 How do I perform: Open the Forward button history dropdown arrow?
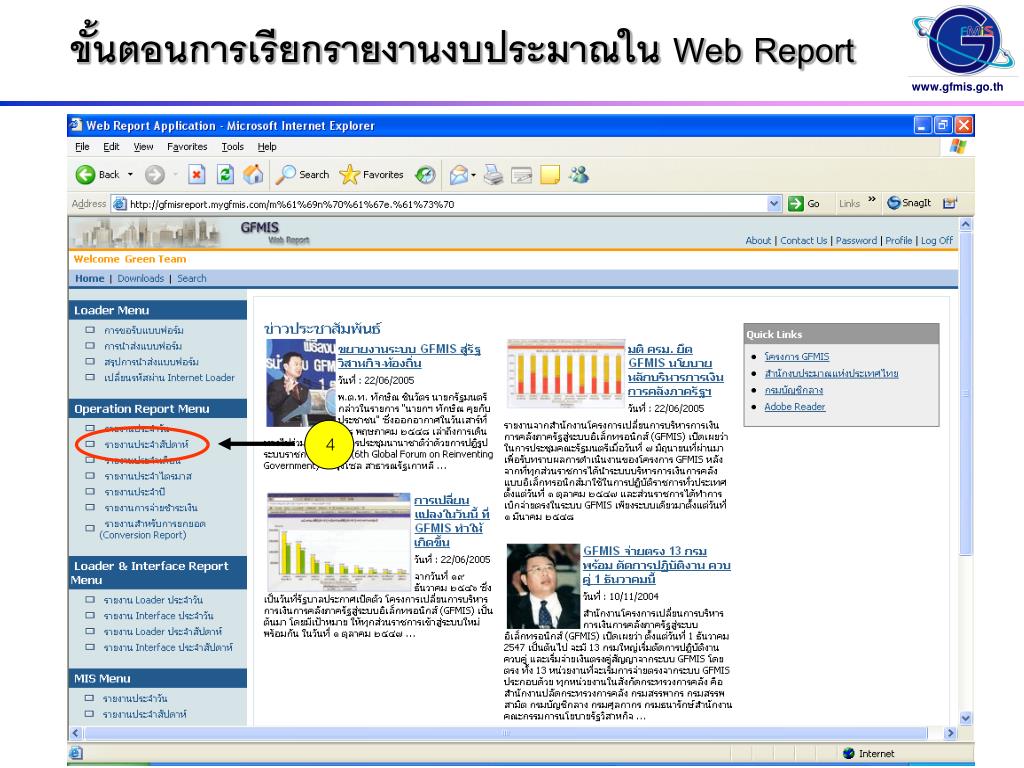(x=175, y=174)
